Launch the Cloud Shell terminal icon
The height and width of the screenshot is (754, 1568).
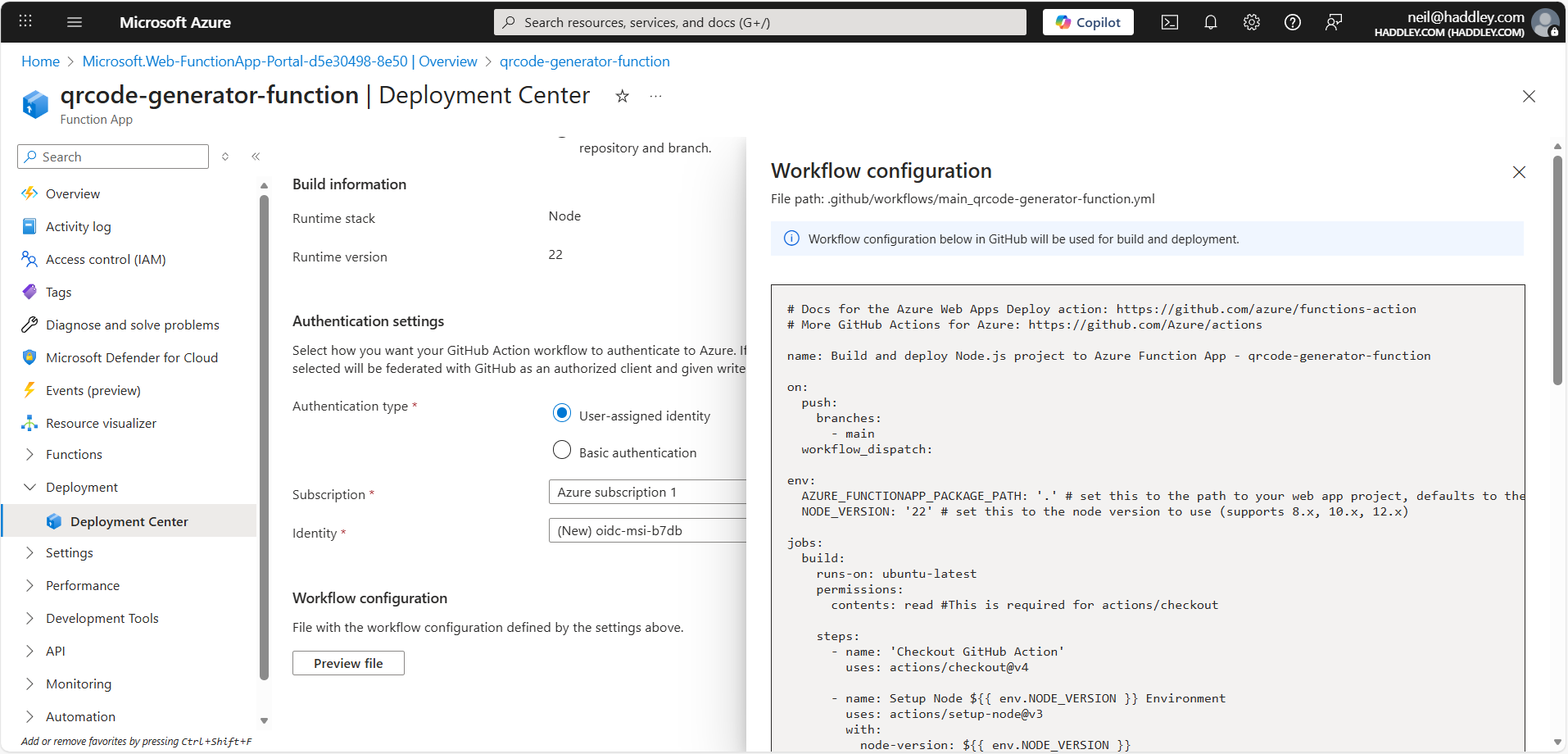point(1170,22)
